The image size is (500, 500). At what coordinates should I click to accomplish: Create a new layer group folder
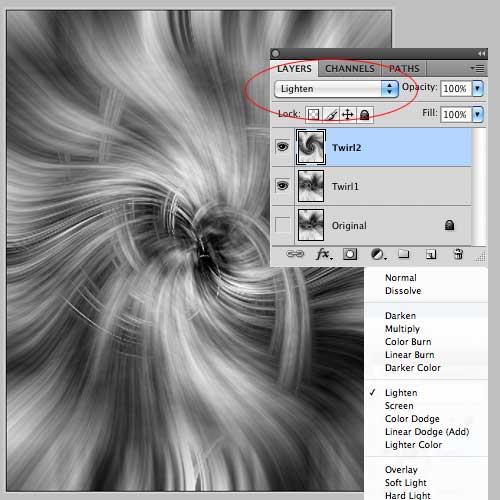404,254
